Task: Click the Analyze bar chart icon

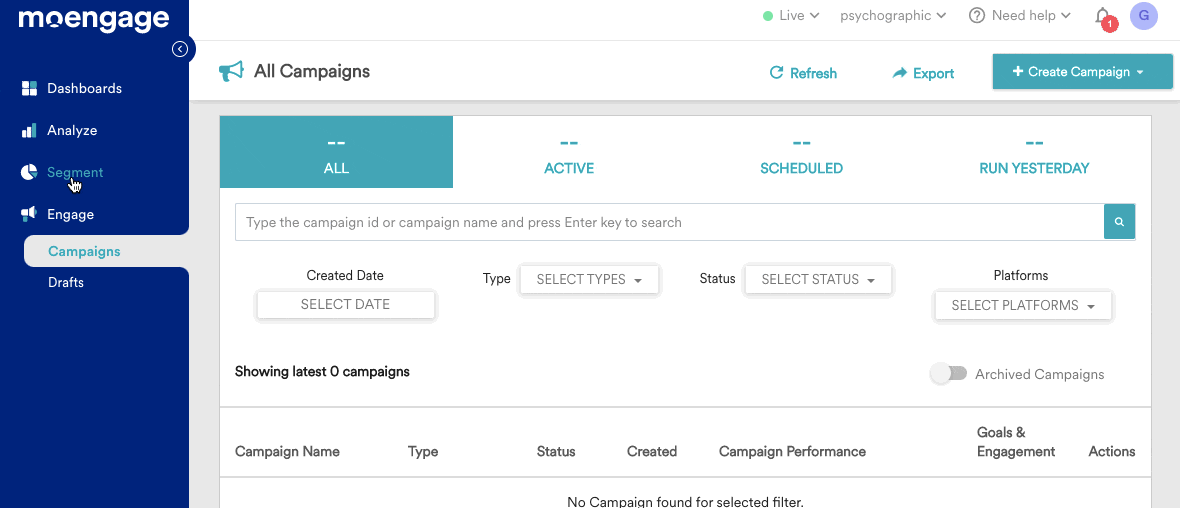Action: (x=29, y=131)
